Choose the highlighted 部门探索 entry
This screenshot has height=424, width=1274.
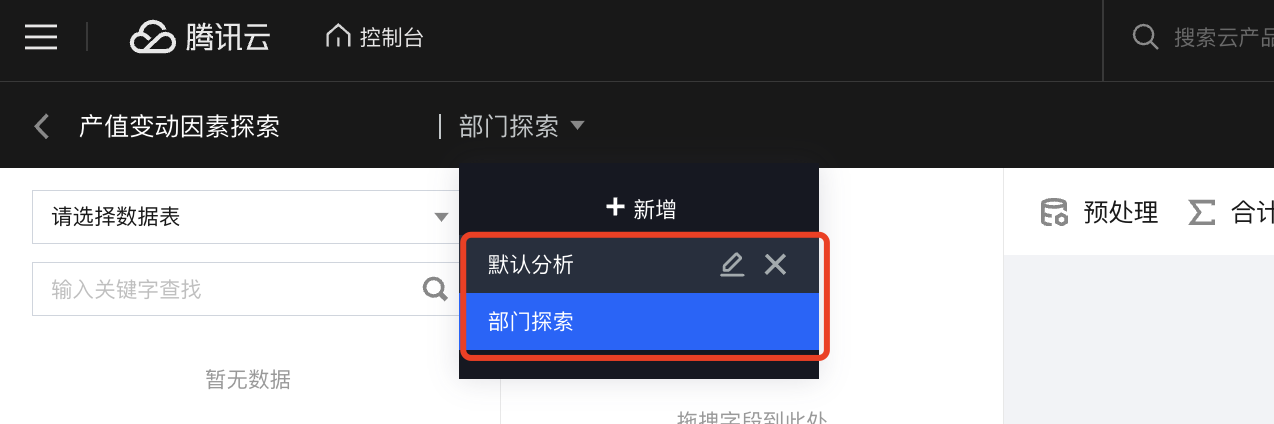(x=641, y=321)
